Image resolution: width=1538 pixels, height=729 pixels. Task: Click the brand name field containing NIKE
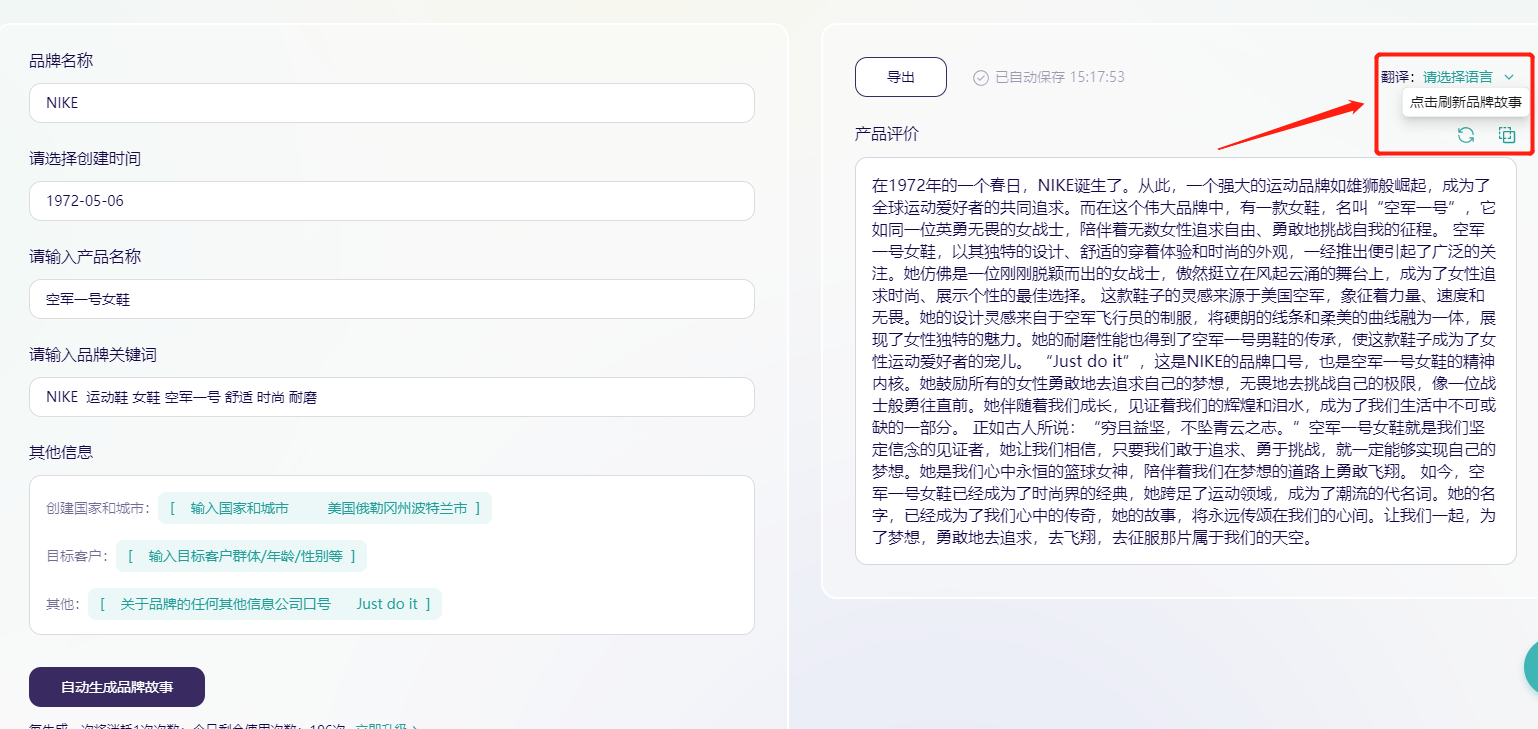click(392, 103)
